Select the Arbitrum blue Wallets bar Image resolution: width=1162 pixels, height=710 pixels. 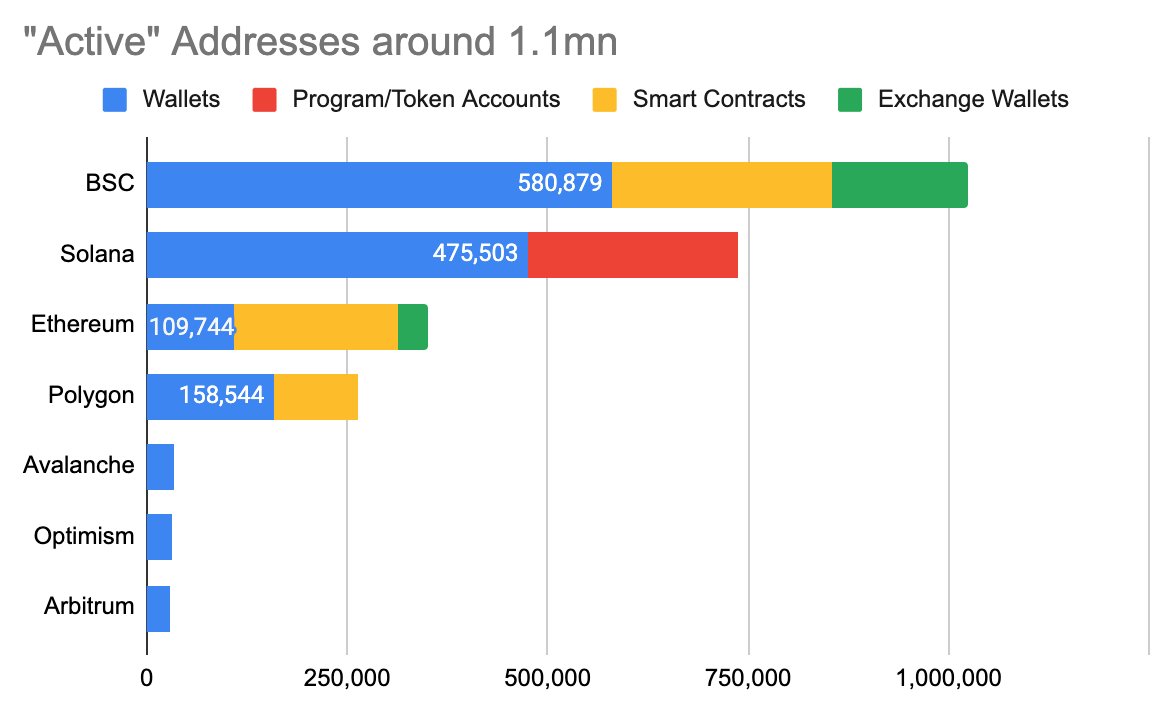159,609
